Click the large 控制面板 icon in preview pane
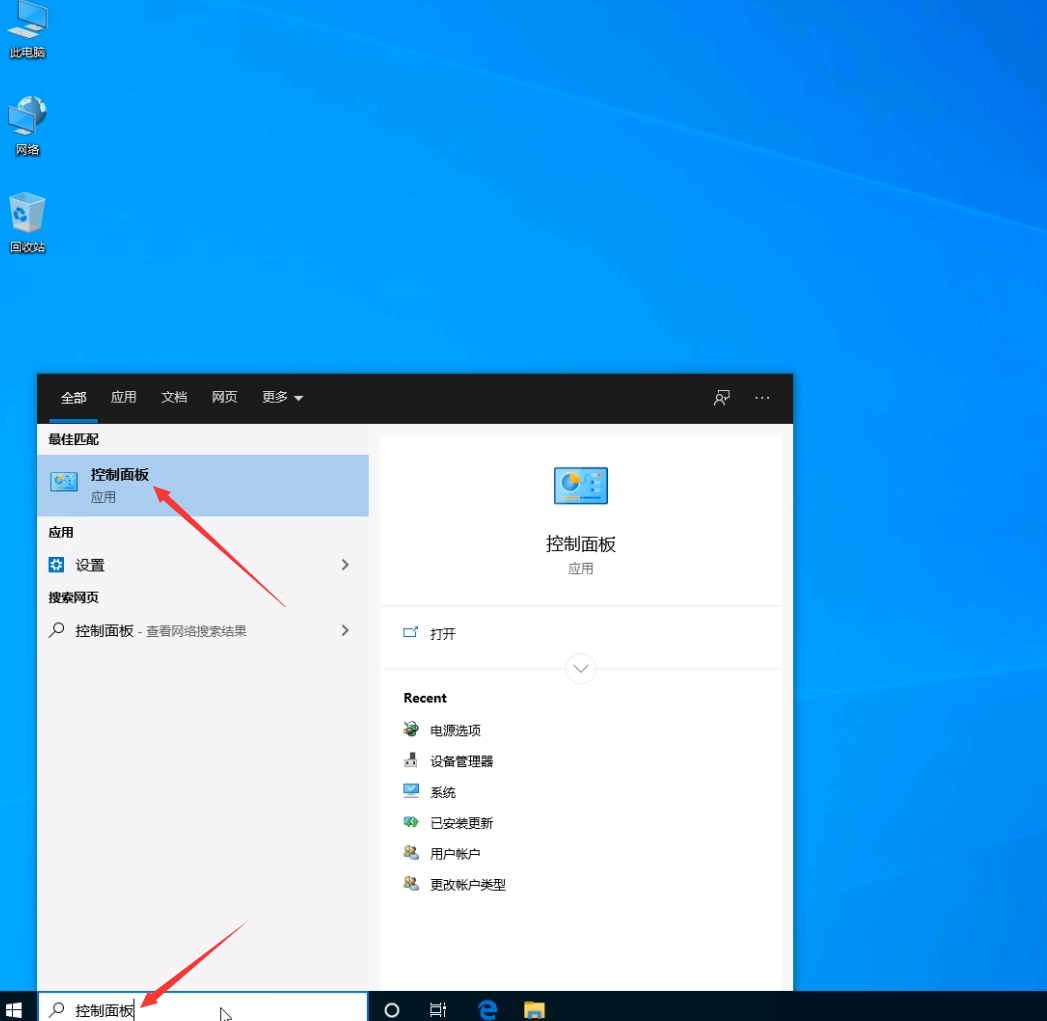Image resolution: width=1047 pixels, height=1021 pixels. click(581, 485)
